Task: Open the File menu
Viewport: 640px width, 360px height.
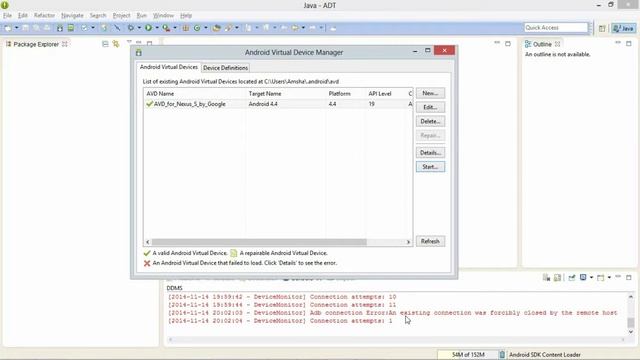Action: pos(7,16)
